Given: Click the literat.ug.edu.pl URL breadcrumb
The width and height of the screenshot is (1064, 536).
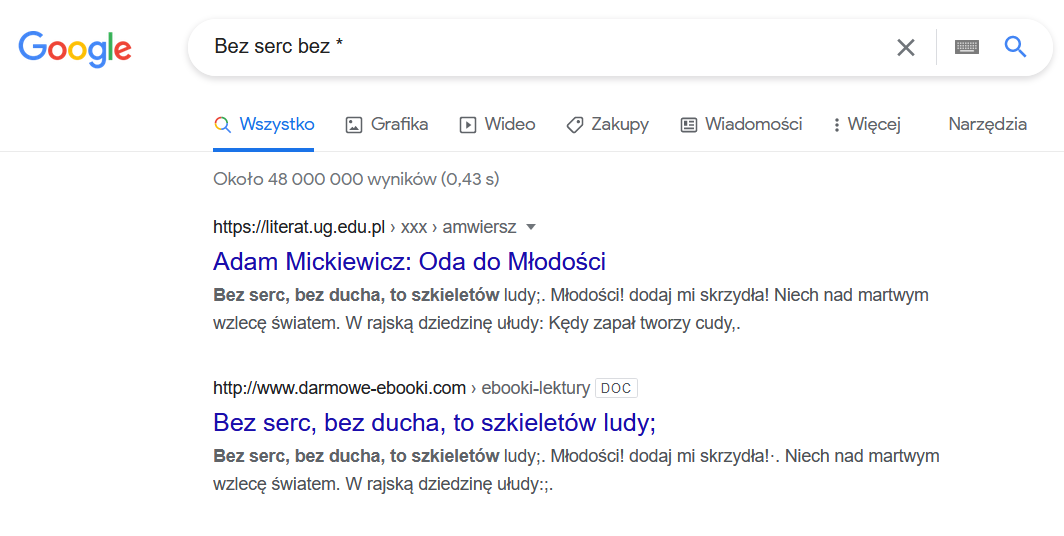Looking at the screenshot, I should 364,227.
